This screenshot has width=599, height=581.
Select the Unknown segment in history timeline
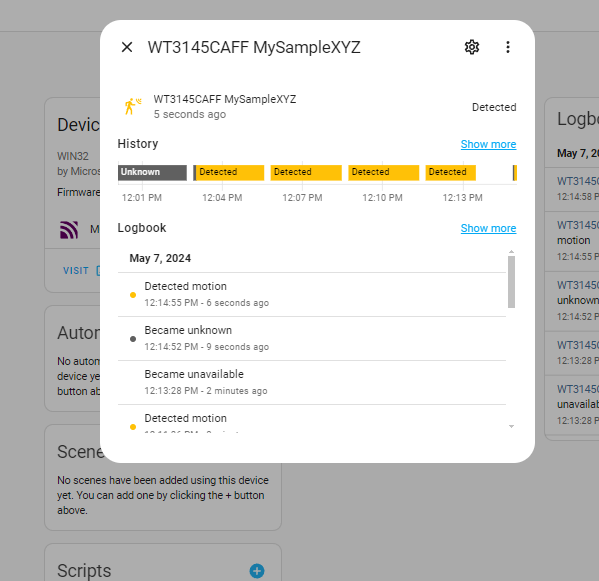pyautogui.click(x=152, y=173)
